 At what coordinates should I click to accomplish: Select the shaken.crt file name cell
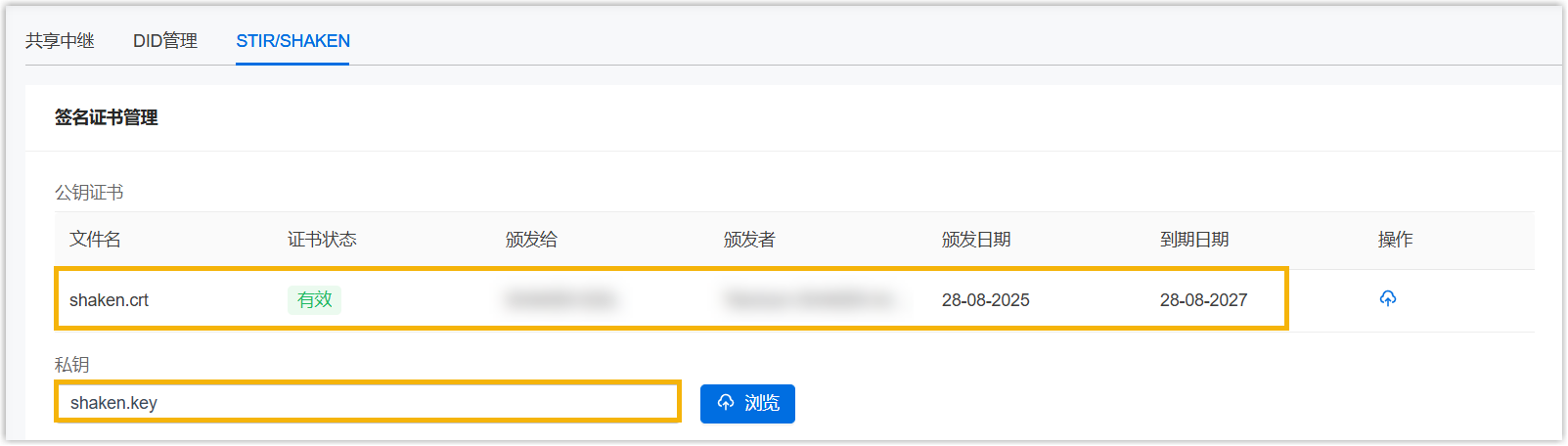[110, 300]
